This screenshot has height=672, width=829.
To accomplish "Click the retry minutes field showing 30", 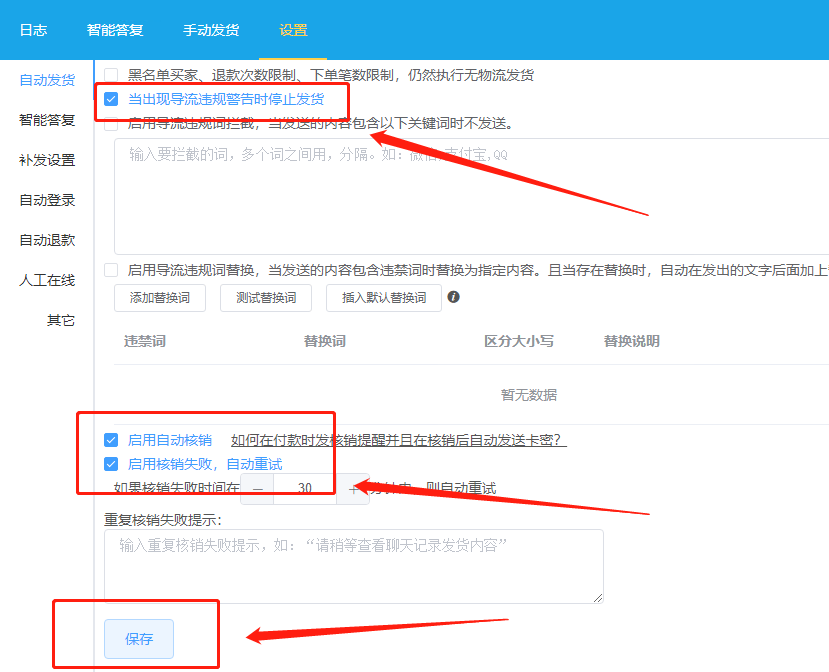I will point(305,489).
